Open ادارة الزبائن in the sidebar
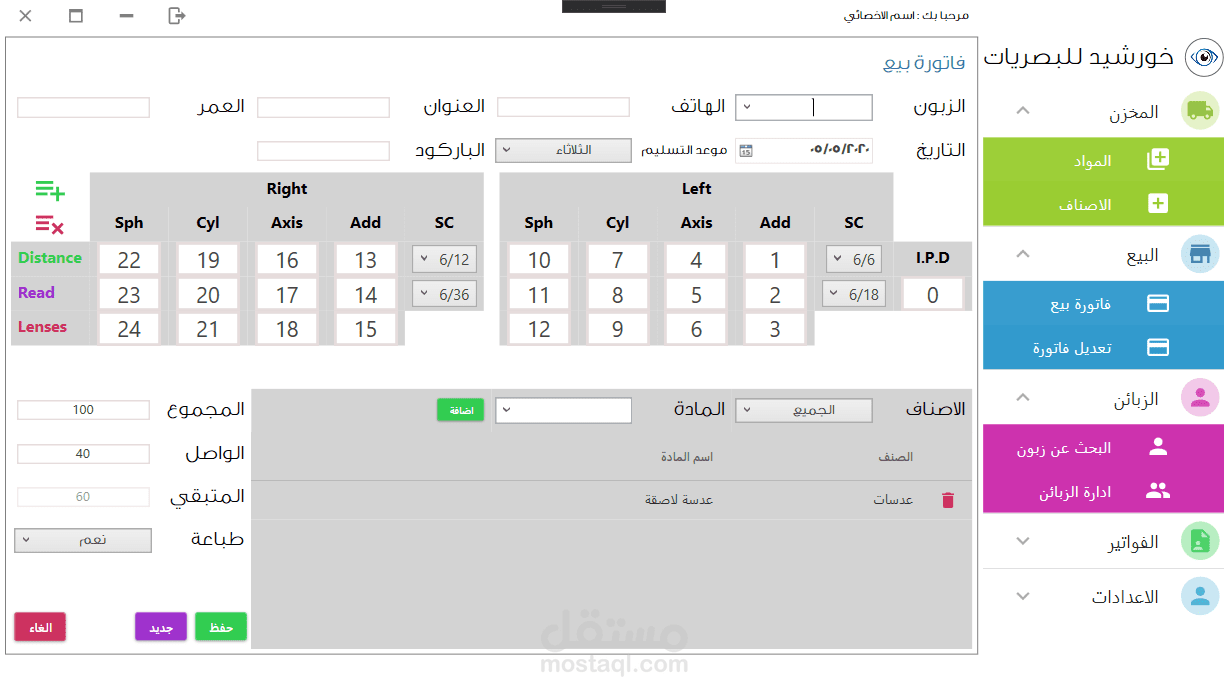 point(1104,491)
